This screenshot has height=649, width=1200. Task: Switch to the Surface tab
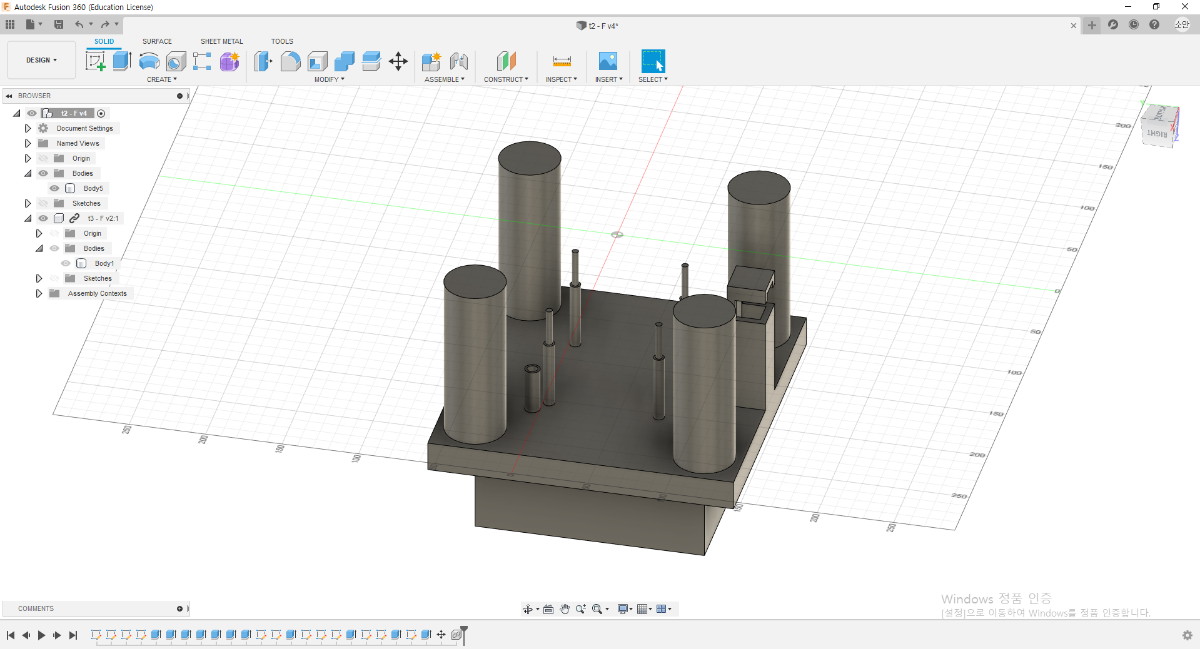coord(157,41)
